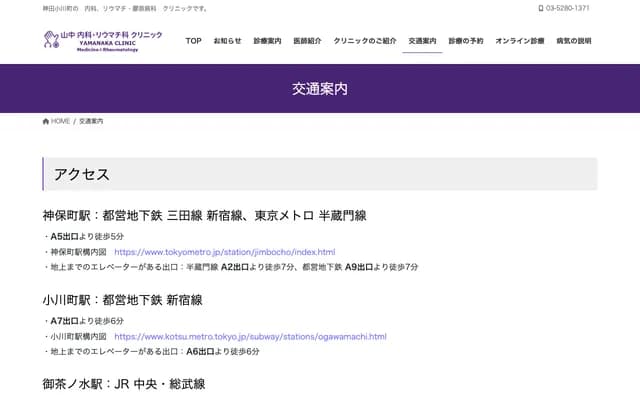Open the TOP menu item
The width and height of the screenshot is (640, 400).
click(x=194, y=41)
